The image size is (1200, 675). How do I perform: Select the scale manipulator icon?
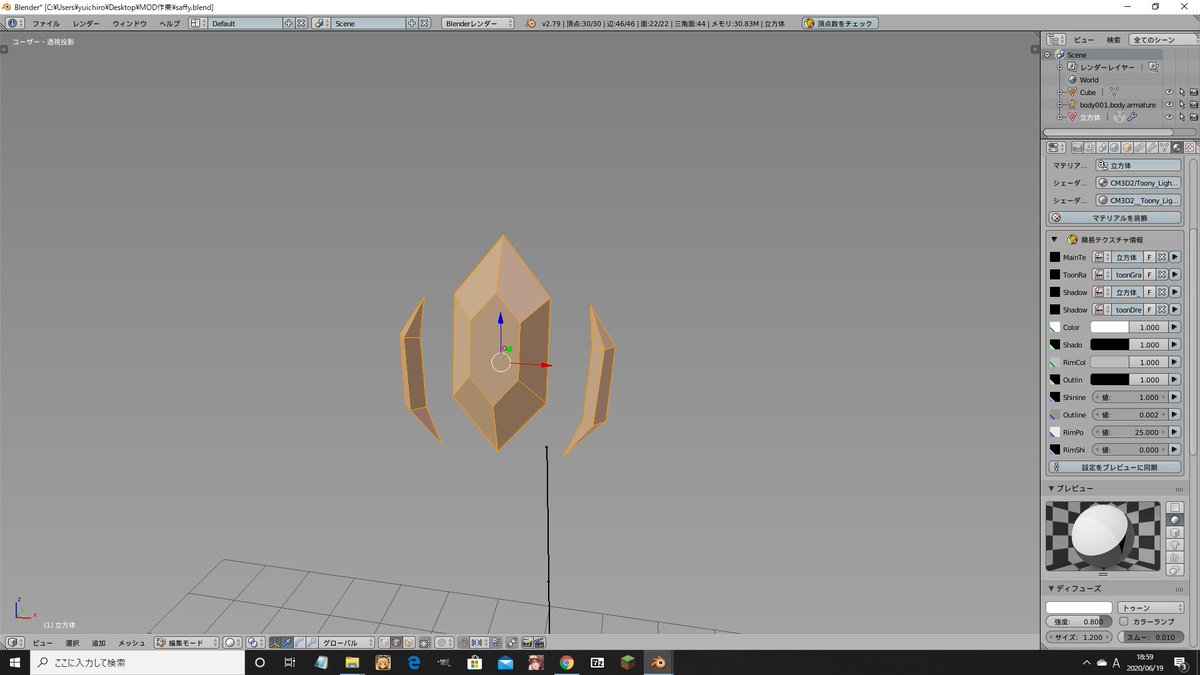pos(310,642)
